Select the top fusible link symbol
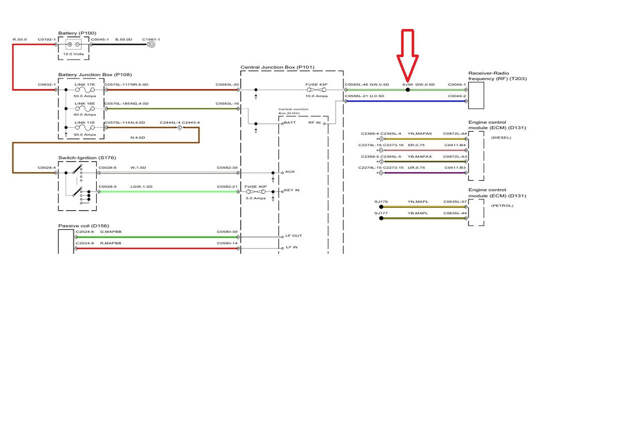This screenshot has width=620, height=422. (x=85, y=90)
